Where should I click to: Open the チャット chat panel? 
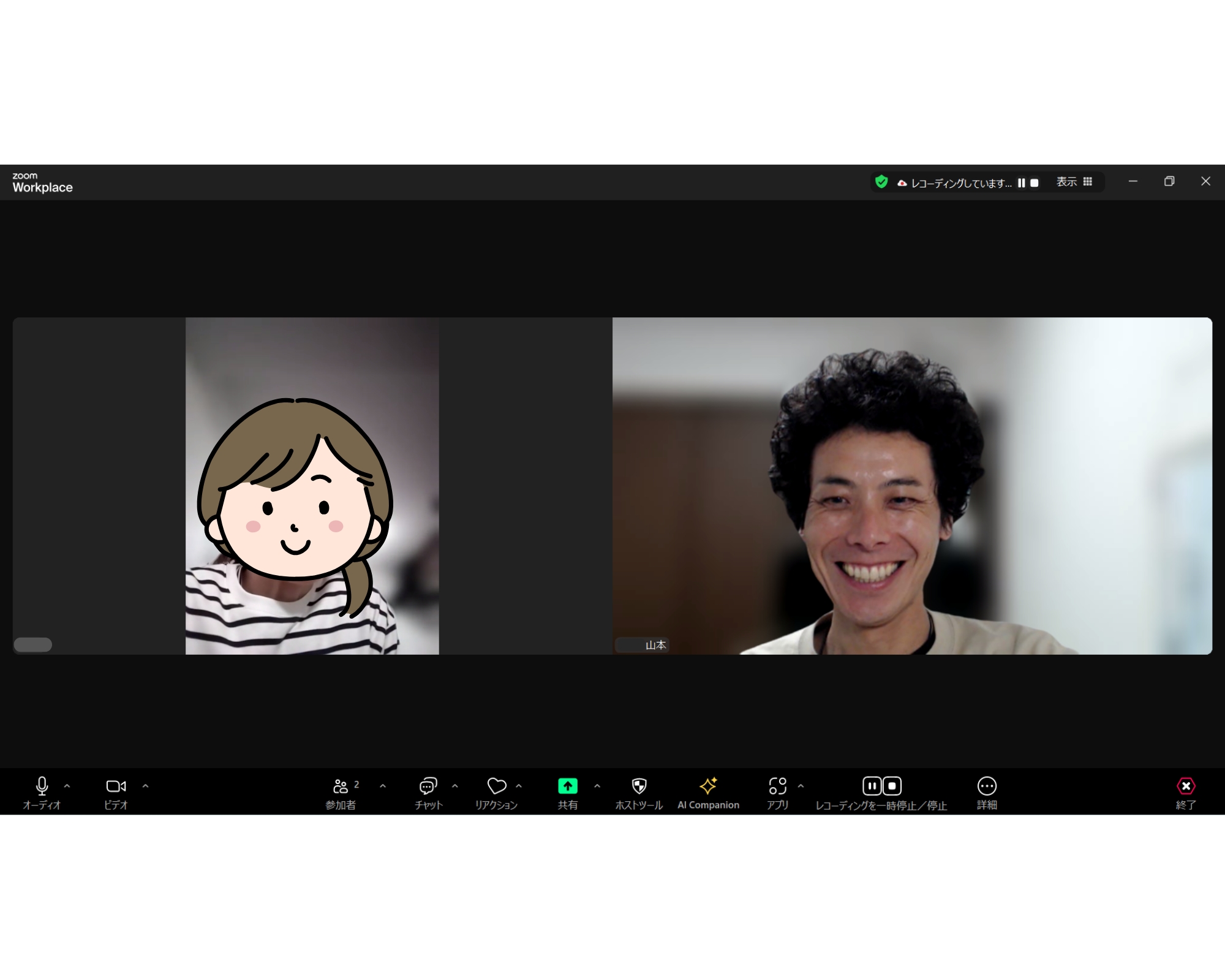428,786
